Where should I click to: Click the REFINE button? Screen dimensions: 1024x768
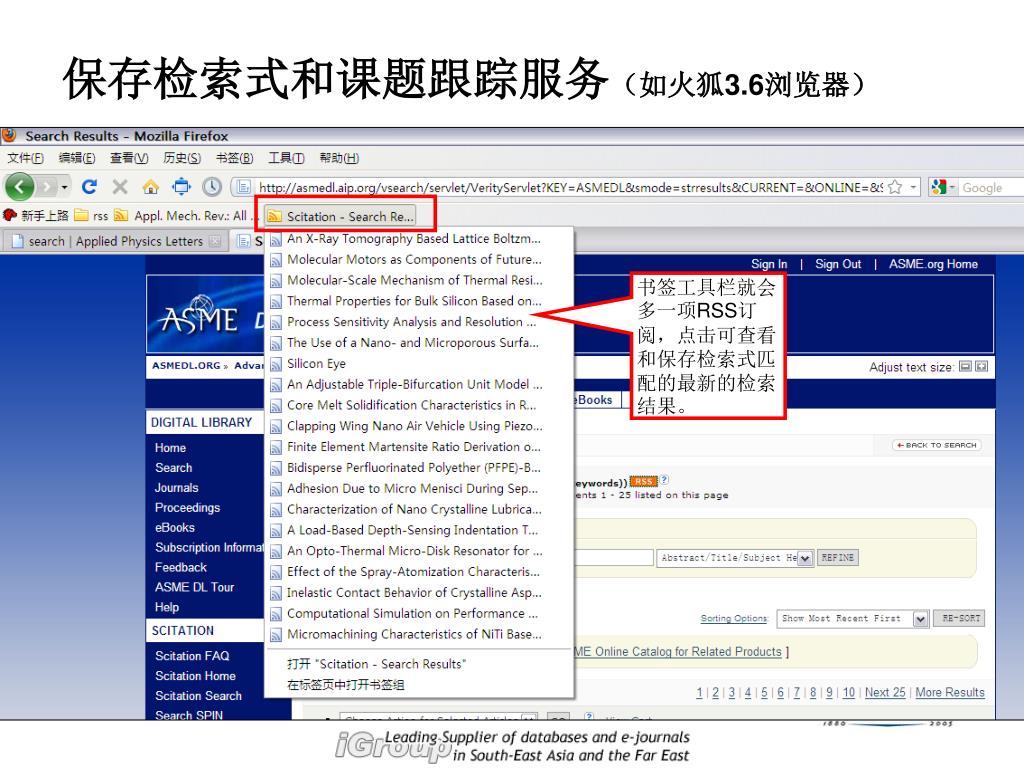pyautogui.click(x=837, y=558)
